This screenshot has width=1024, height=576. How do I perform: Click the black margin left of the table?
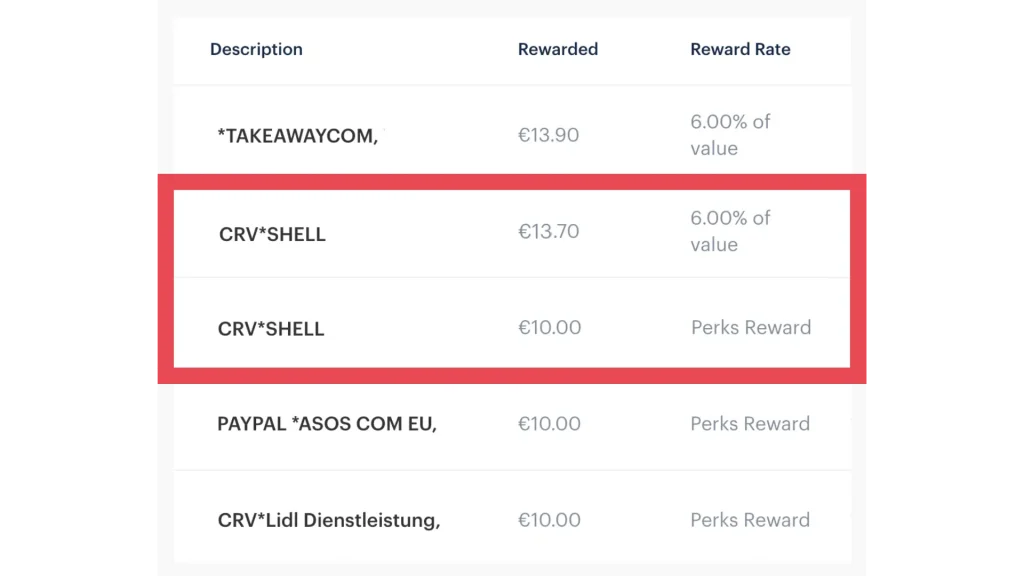[75, 288]
